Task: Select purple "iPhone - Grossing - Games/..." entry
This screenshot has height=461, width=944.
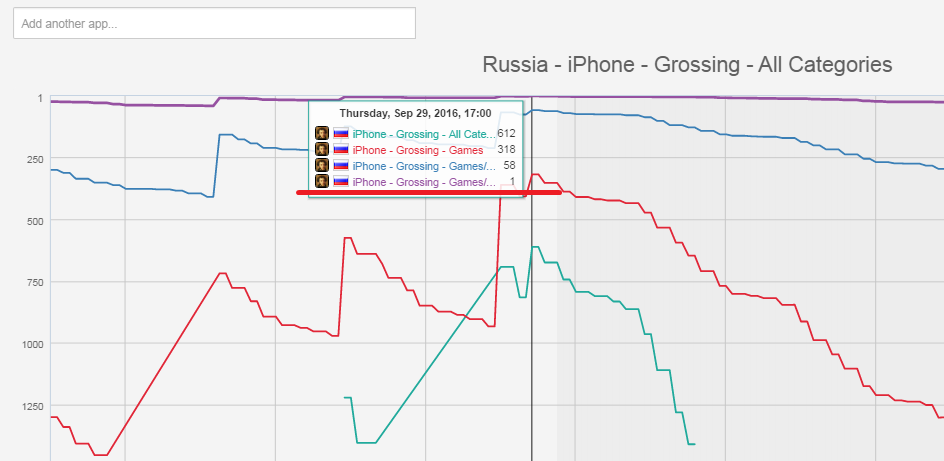Action: [x=424, y=182]
